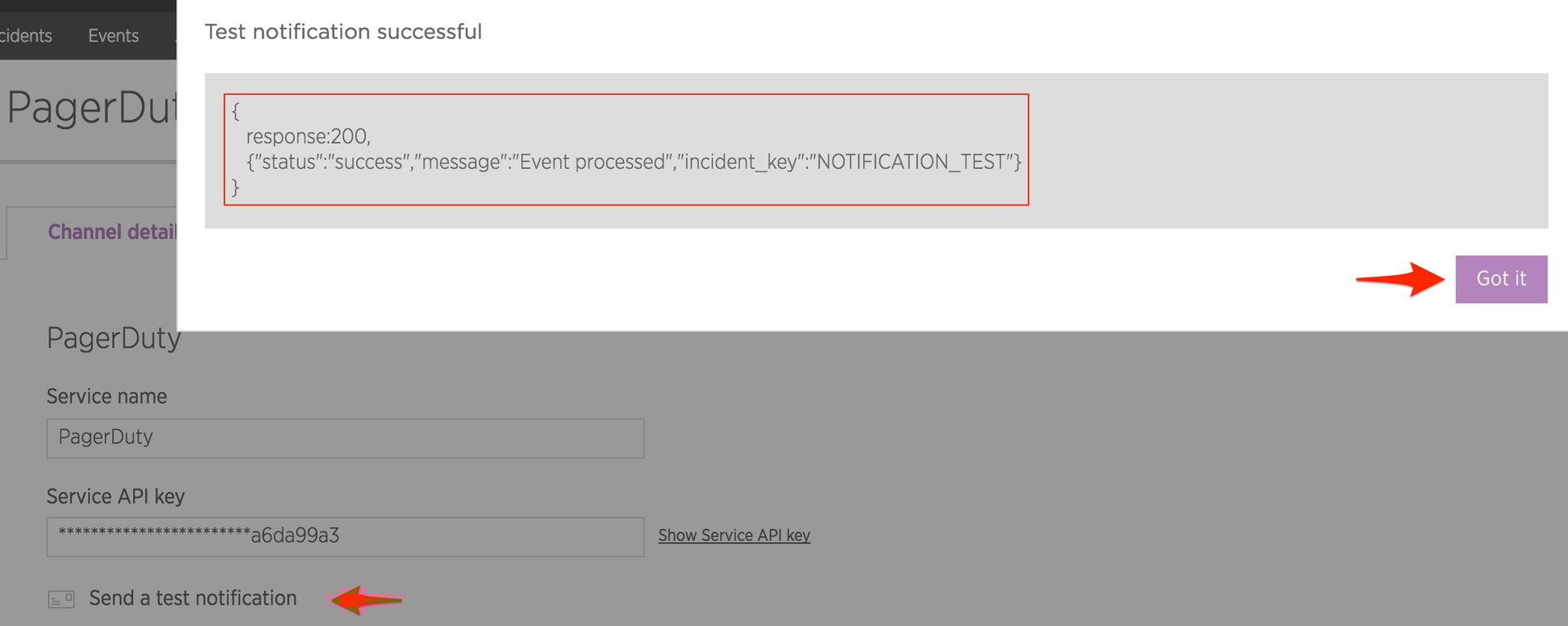Select the JSON status success message line
This screenshot has height=626, width=1568.
point(633,162)
